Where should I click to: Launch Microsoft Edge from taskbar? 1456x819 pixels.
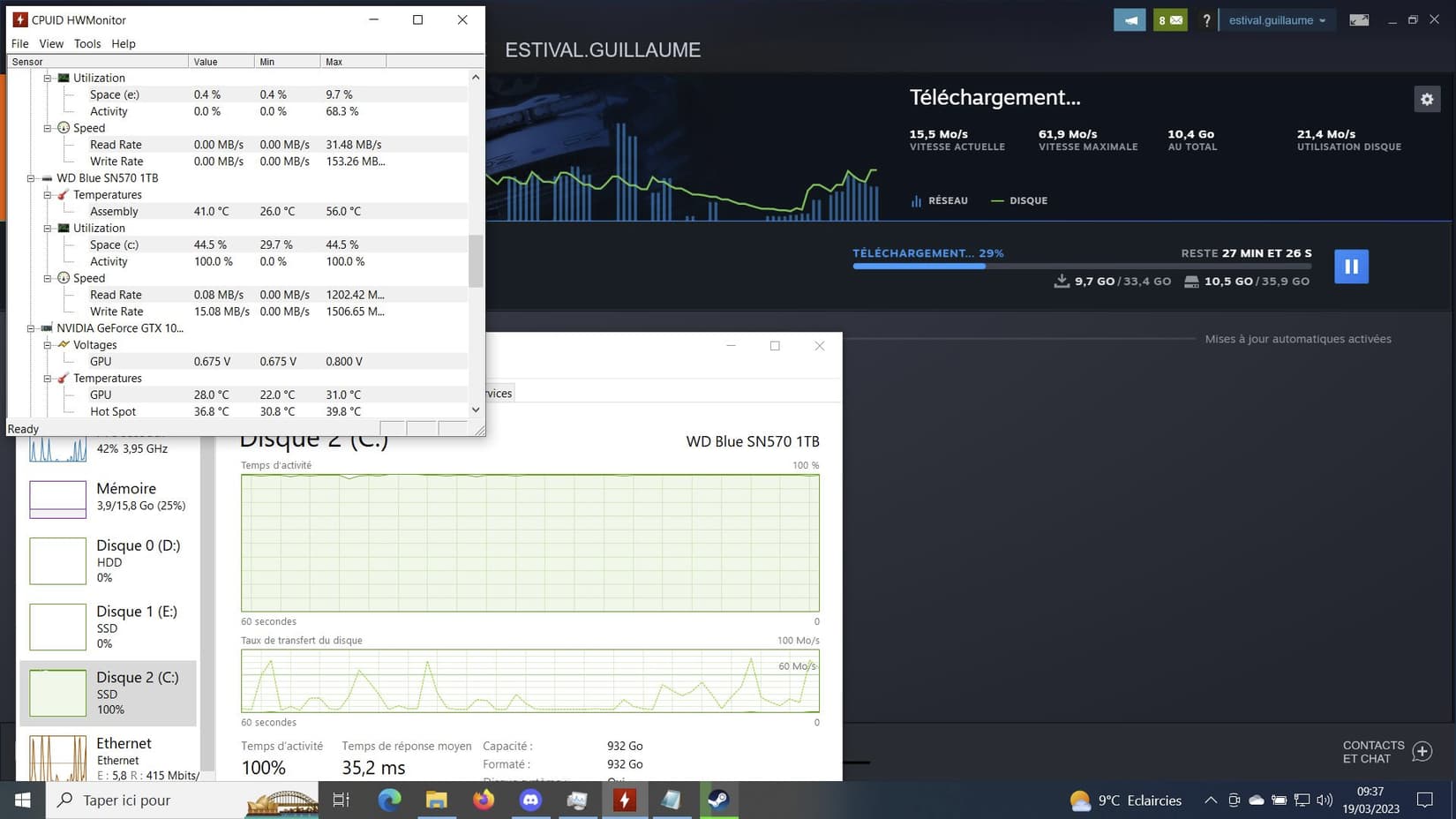point(389,800)
